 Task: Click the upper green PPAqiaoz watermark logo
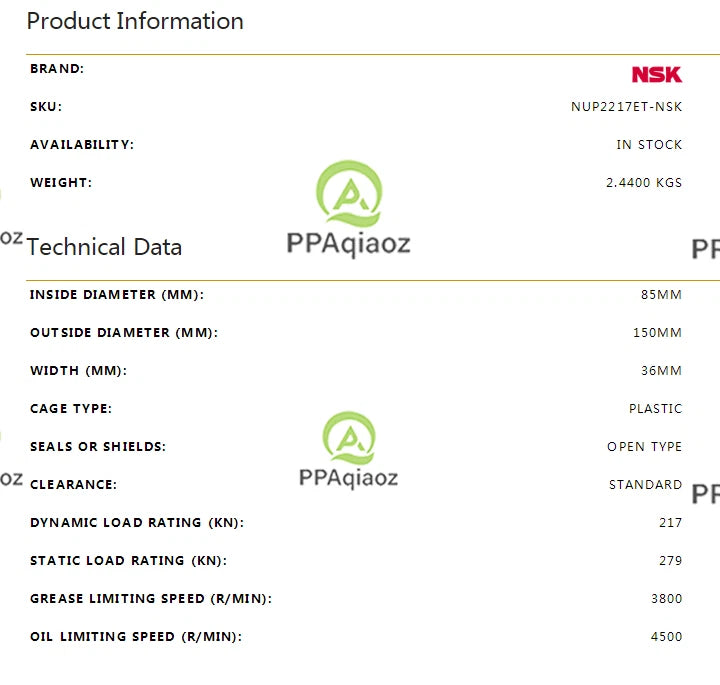(349, 193)
